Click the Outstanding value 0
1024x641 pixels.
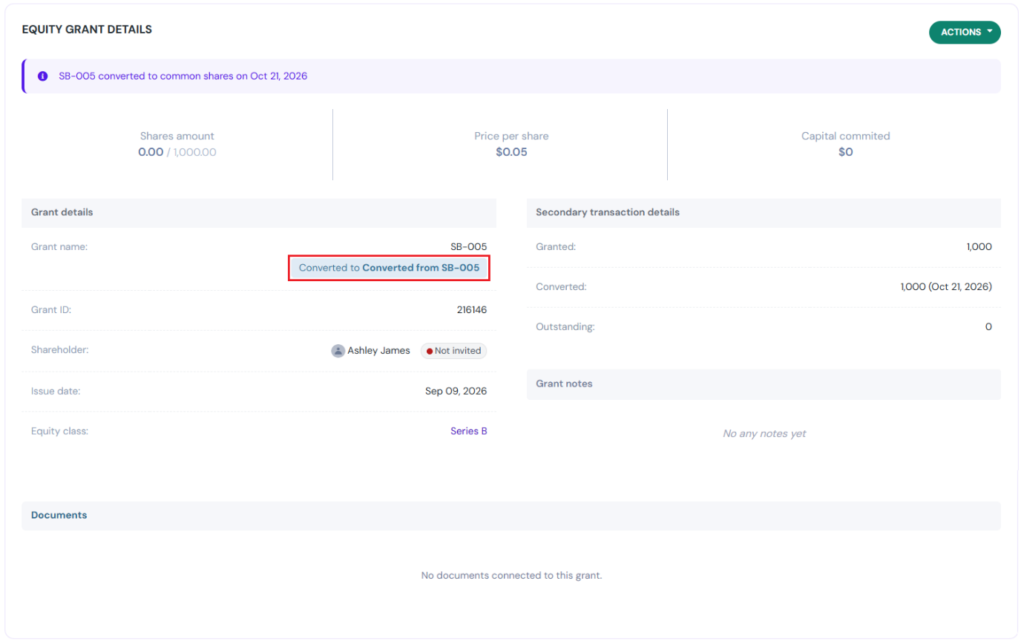coord(988,326)
